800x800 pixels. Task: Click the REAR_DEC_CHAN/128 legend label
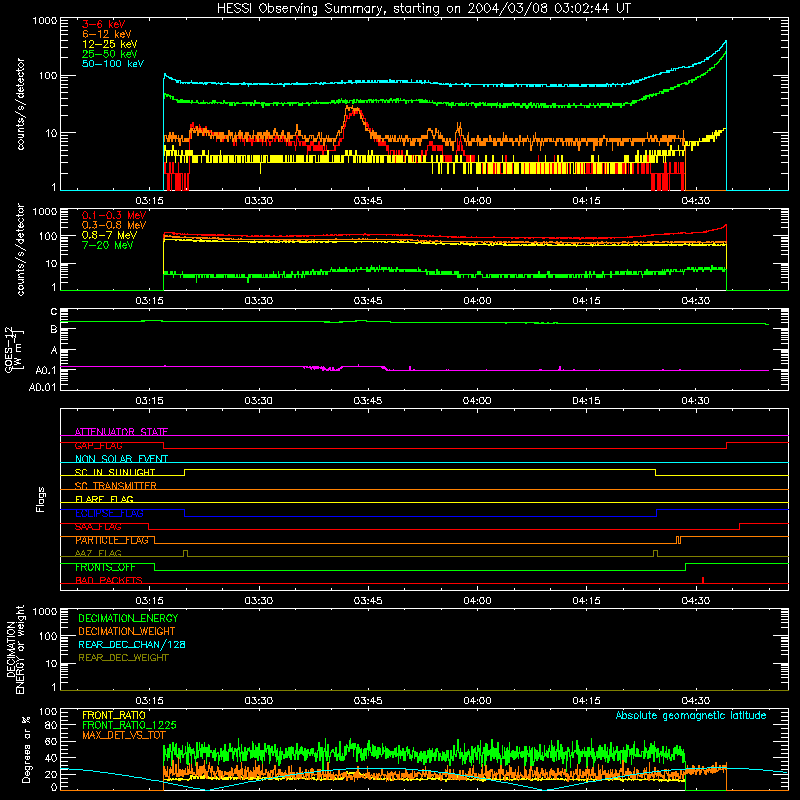click(x=132, y=644)
